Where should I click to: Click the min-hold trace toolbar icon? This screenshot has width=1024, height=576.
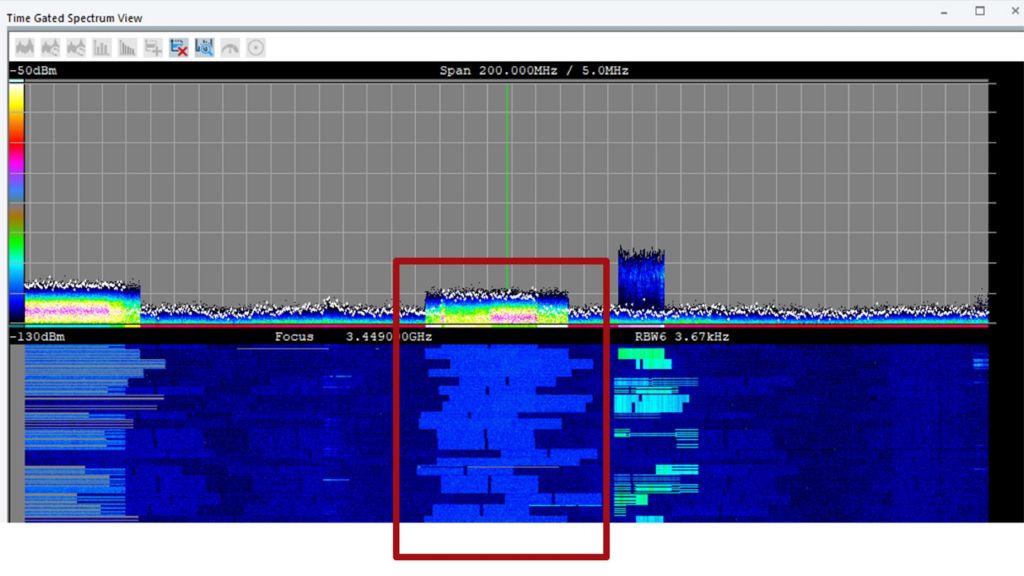75,47
